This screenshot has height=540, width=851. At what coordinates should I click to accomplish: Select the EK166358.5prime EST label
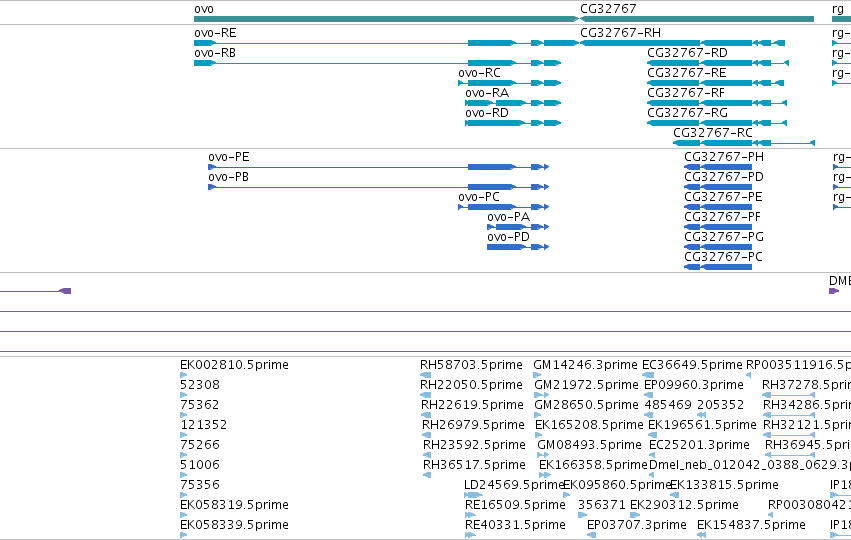coord(593,466)
